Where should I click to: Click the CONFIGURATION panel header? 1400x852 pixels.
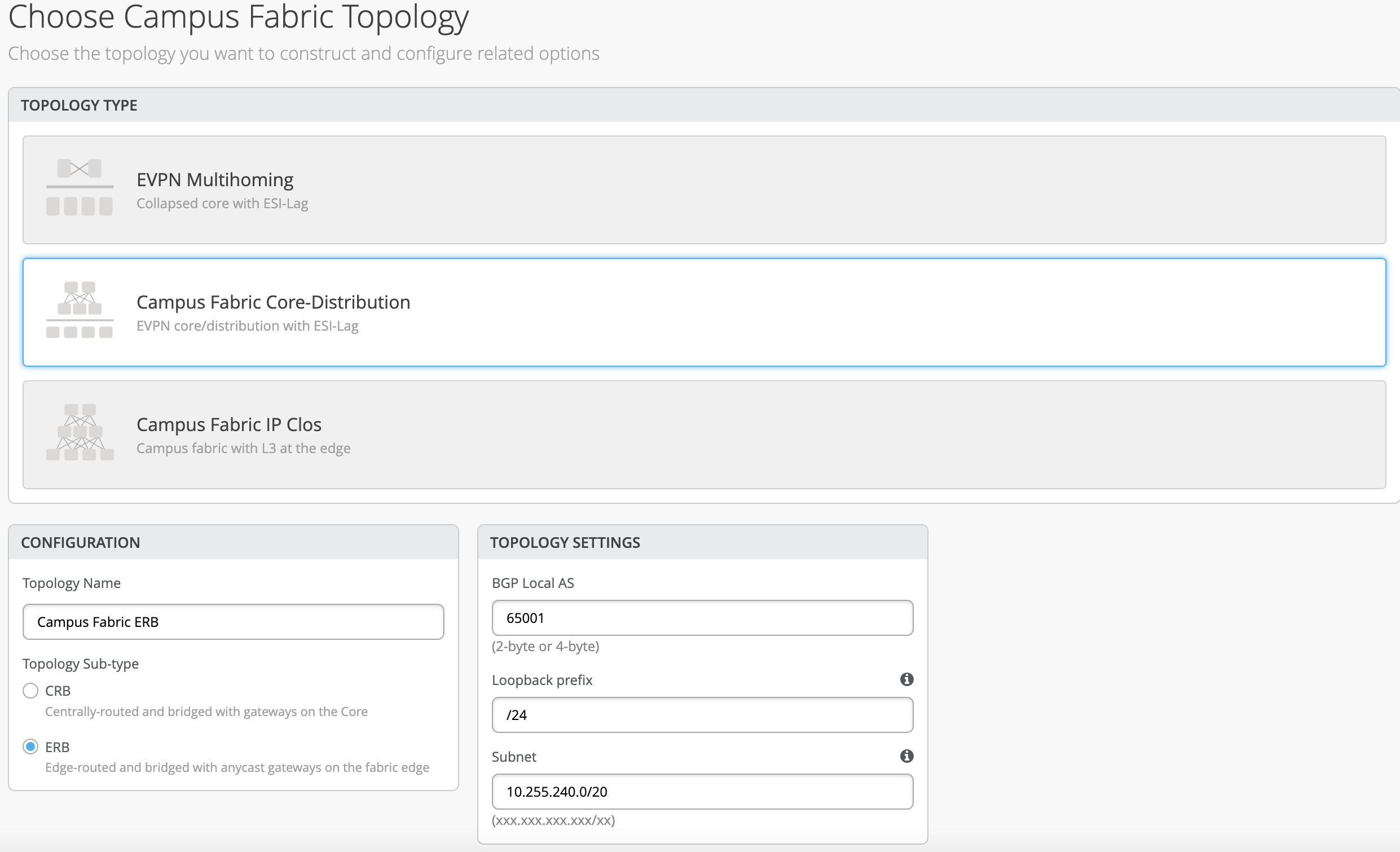click(81, 542)
